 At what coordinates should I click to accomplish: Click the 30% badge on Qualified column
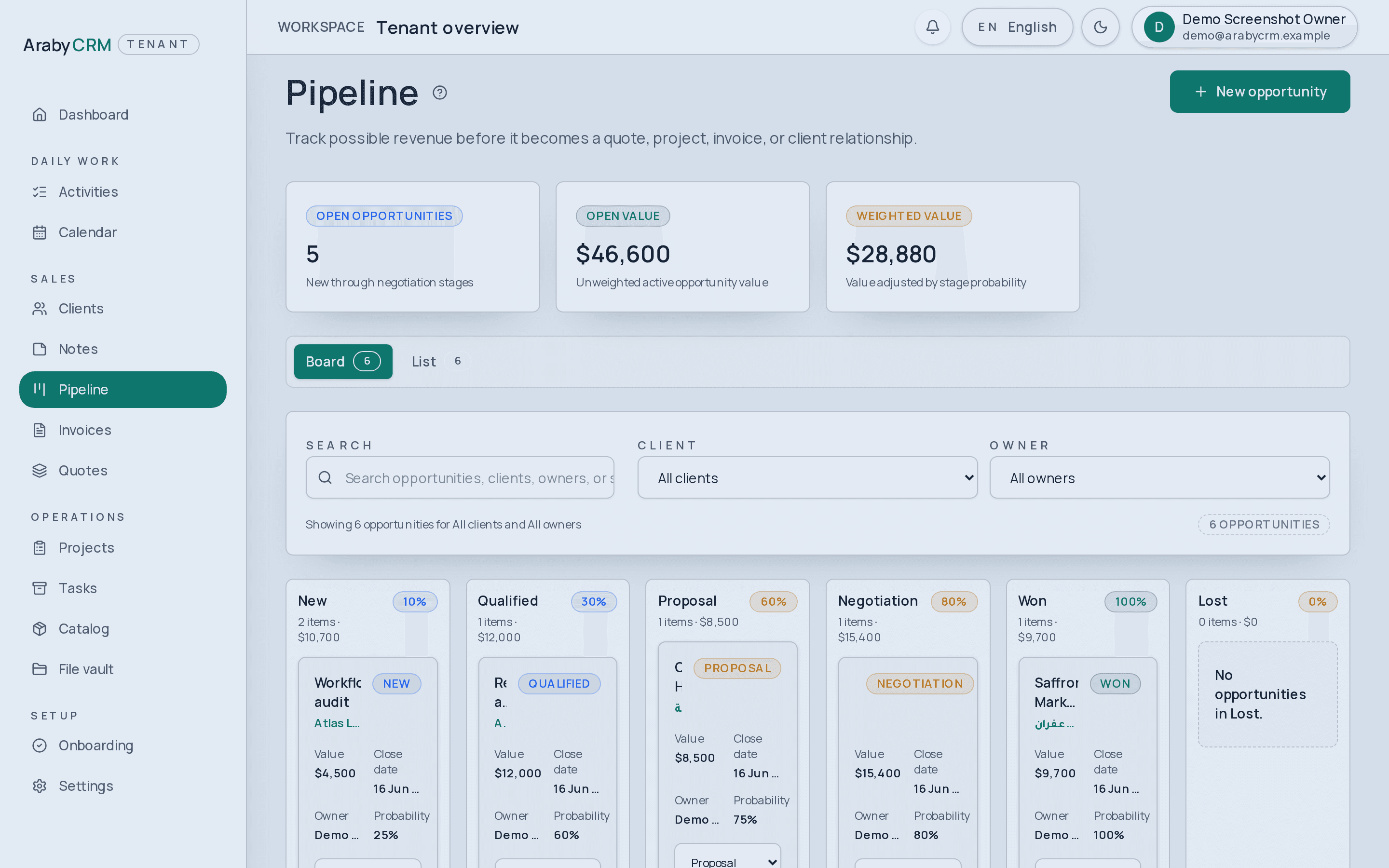594,602
